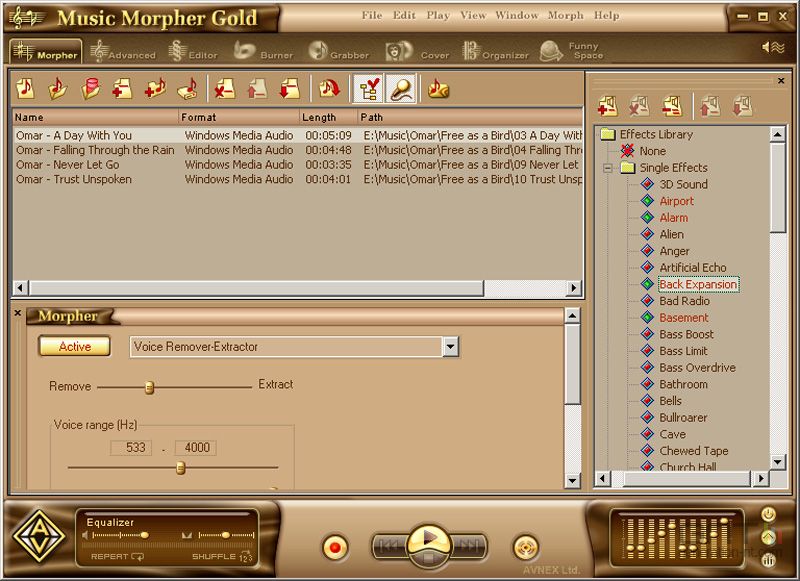Viewport: 800px width, 581px height.
Task: Click the add disc track icon
Action: point(188,89)
